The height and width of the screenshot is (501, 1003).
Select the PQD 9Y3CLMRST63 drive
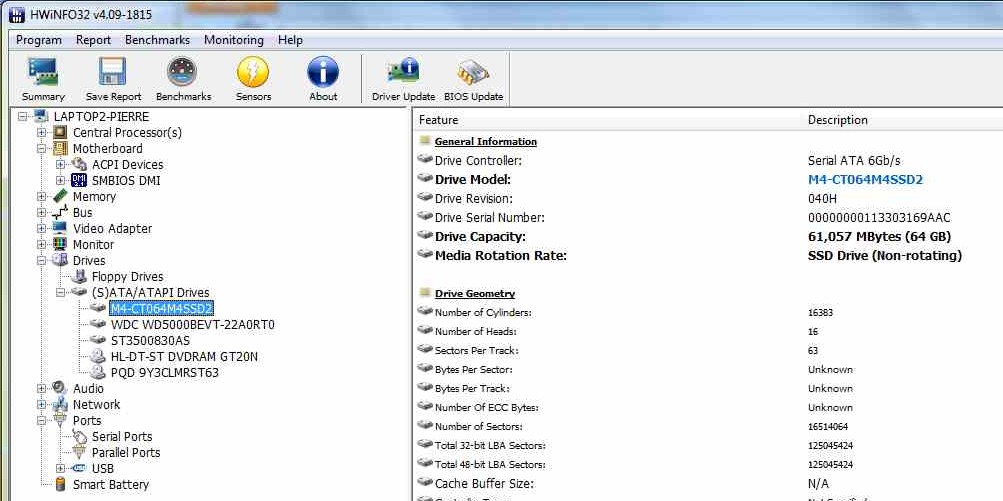pos(164,372)
